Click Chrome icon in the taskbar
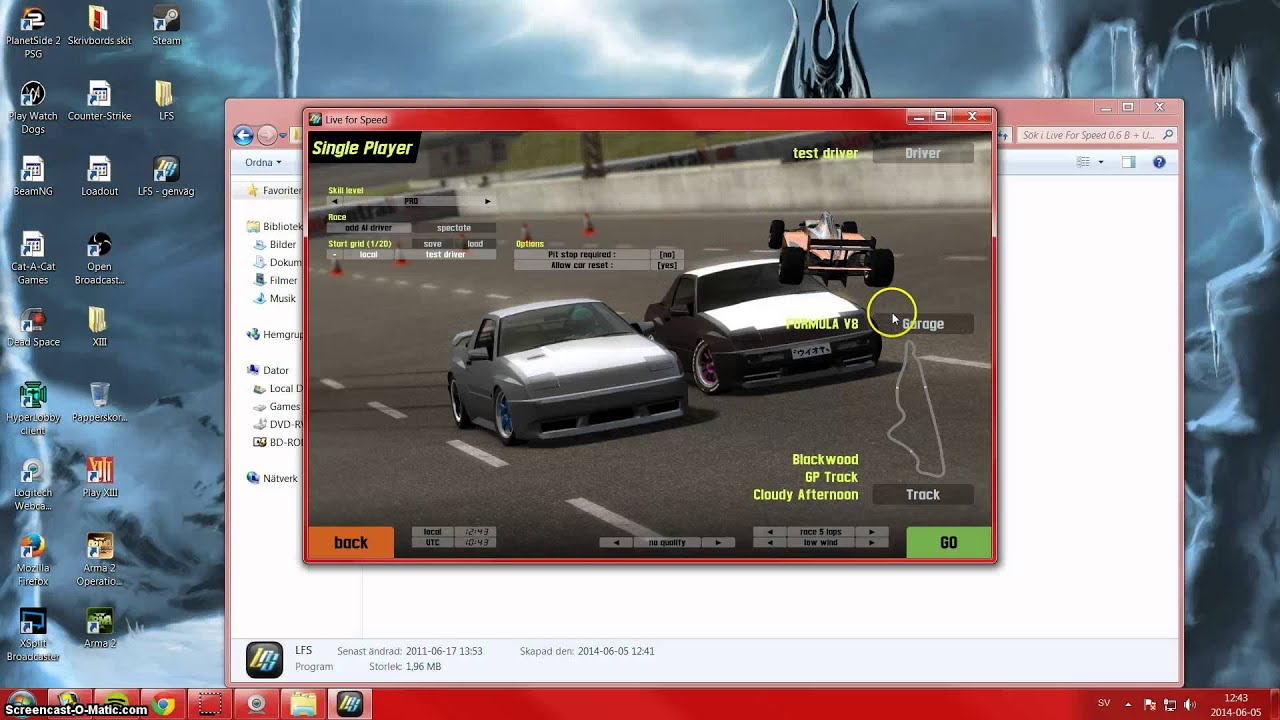 pyautogui.click(x=164, y=704)
